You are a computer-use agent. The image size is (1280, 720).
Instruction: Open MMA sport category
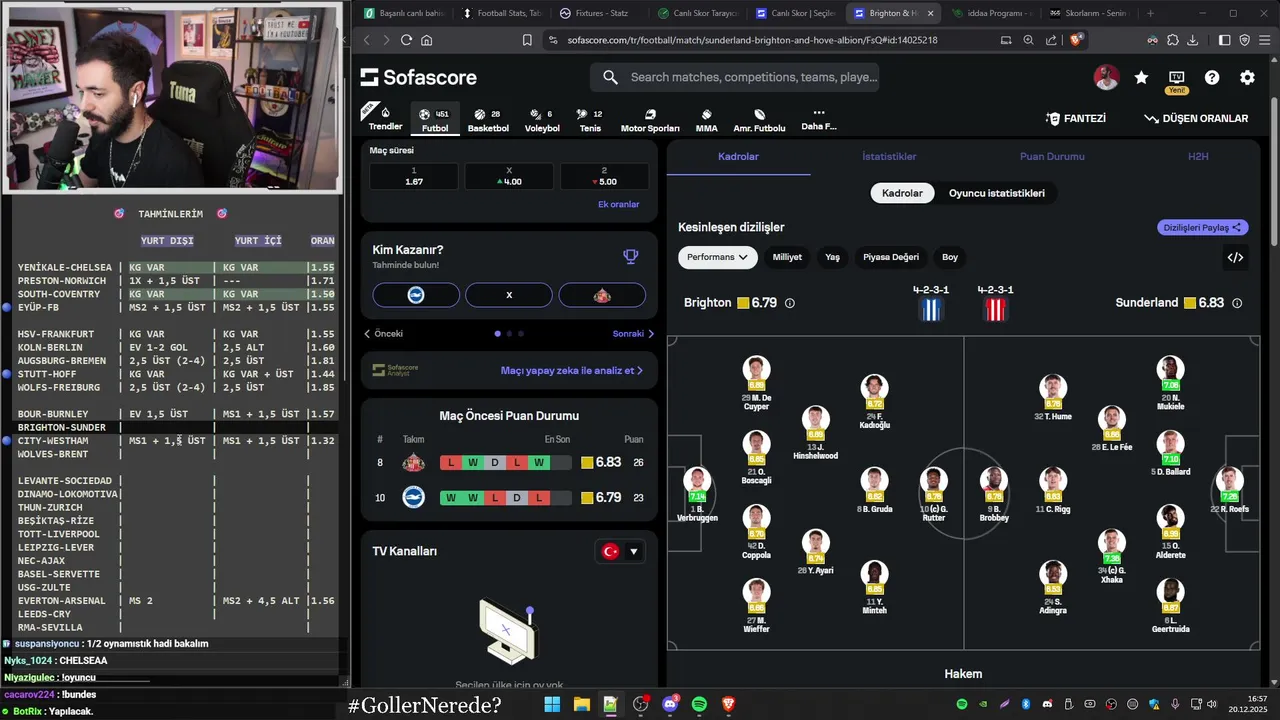(x=706, y=120)
